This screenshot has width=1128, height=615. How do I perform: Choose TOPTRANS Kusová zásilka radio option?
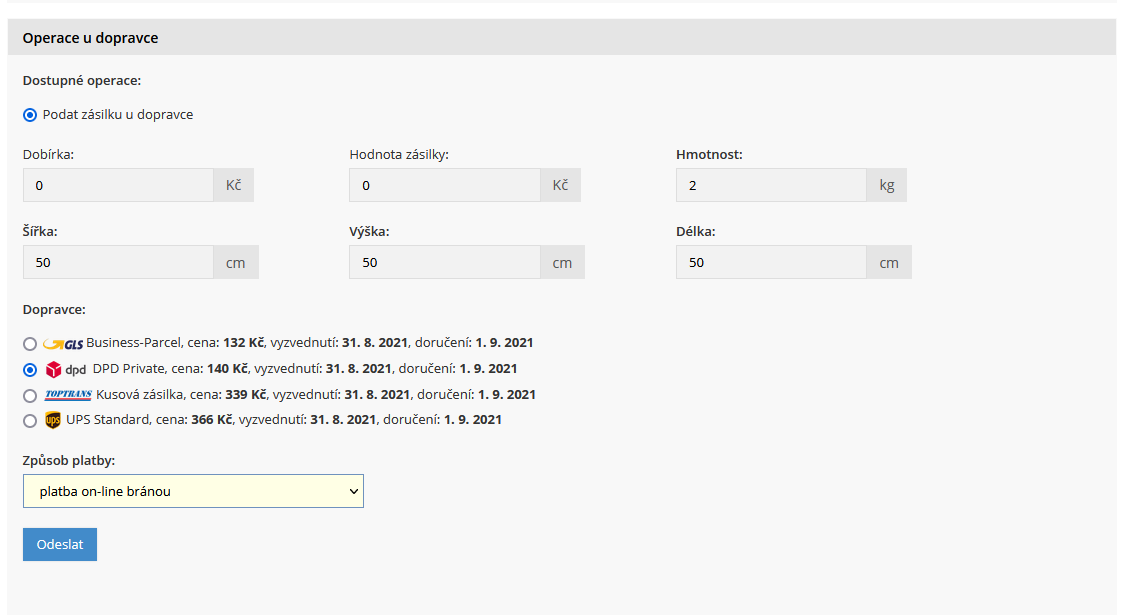point(30,395)
